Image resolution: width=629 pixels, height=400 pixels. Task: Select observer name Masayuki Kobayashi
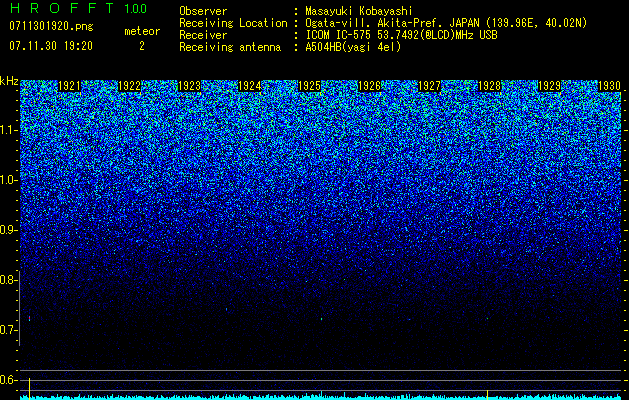click(359, 11)
